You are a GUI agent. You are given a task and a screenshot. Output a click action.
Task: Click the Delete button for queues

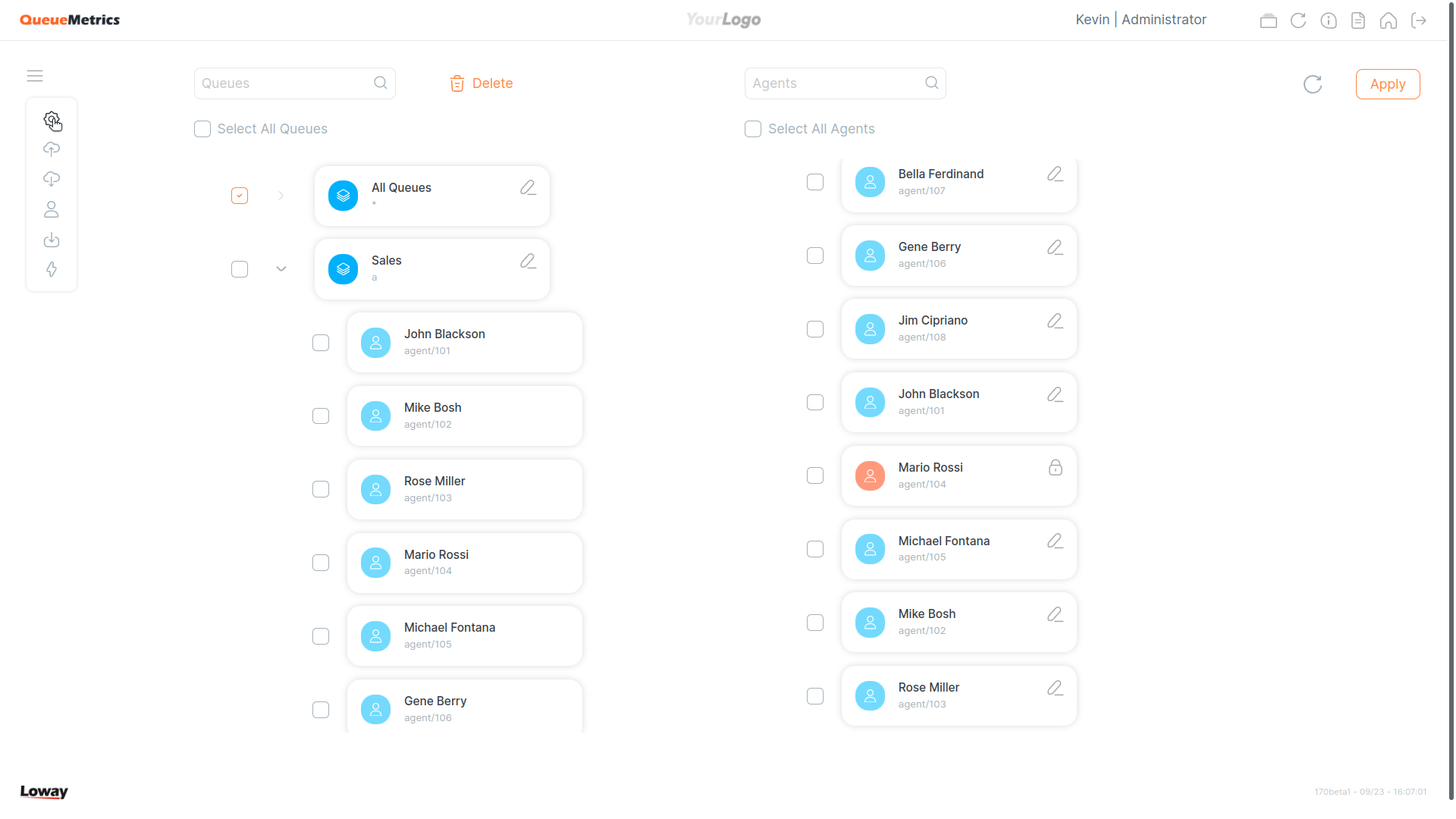483,83
